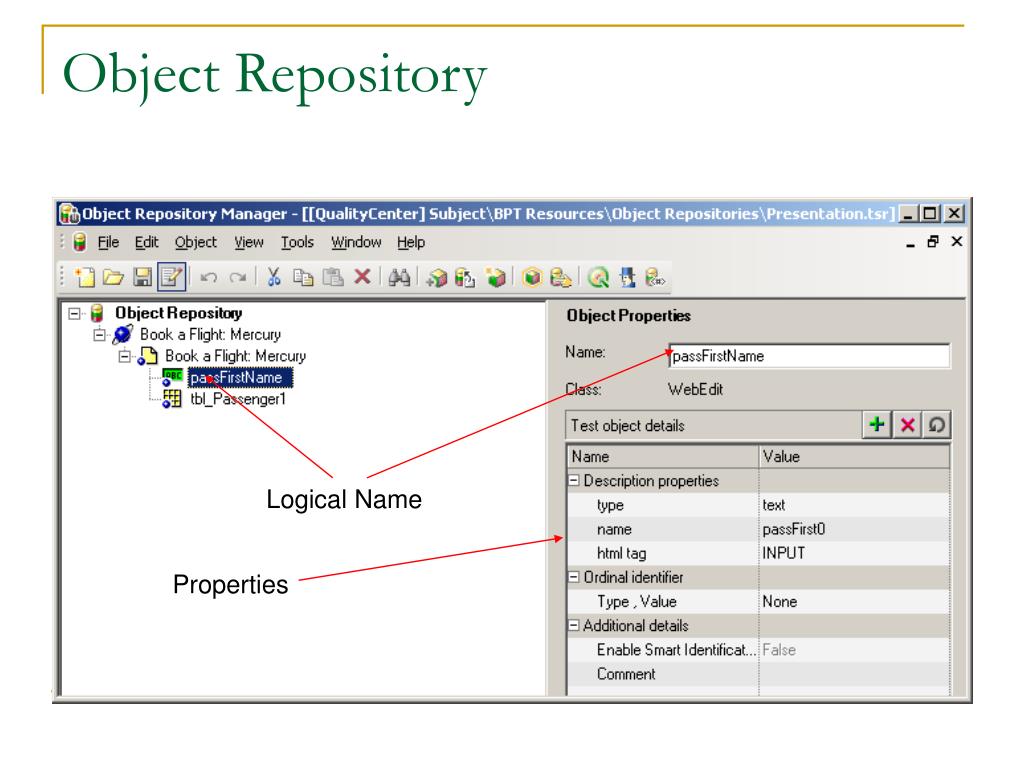1024x768 pixels.
Task: Open the View menu
Action: pyautogui.click(x=249, y=242)
